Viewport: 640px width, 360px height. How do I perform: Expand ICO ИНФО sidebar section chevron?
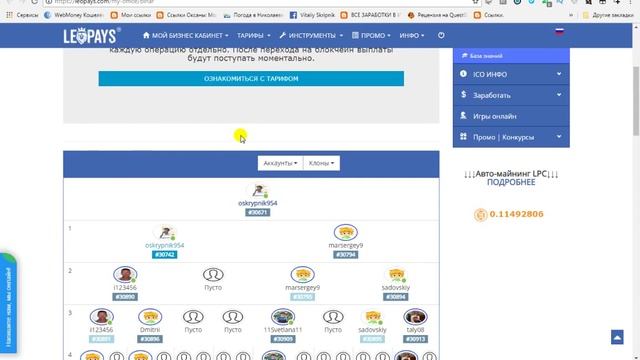coord(559,74)
